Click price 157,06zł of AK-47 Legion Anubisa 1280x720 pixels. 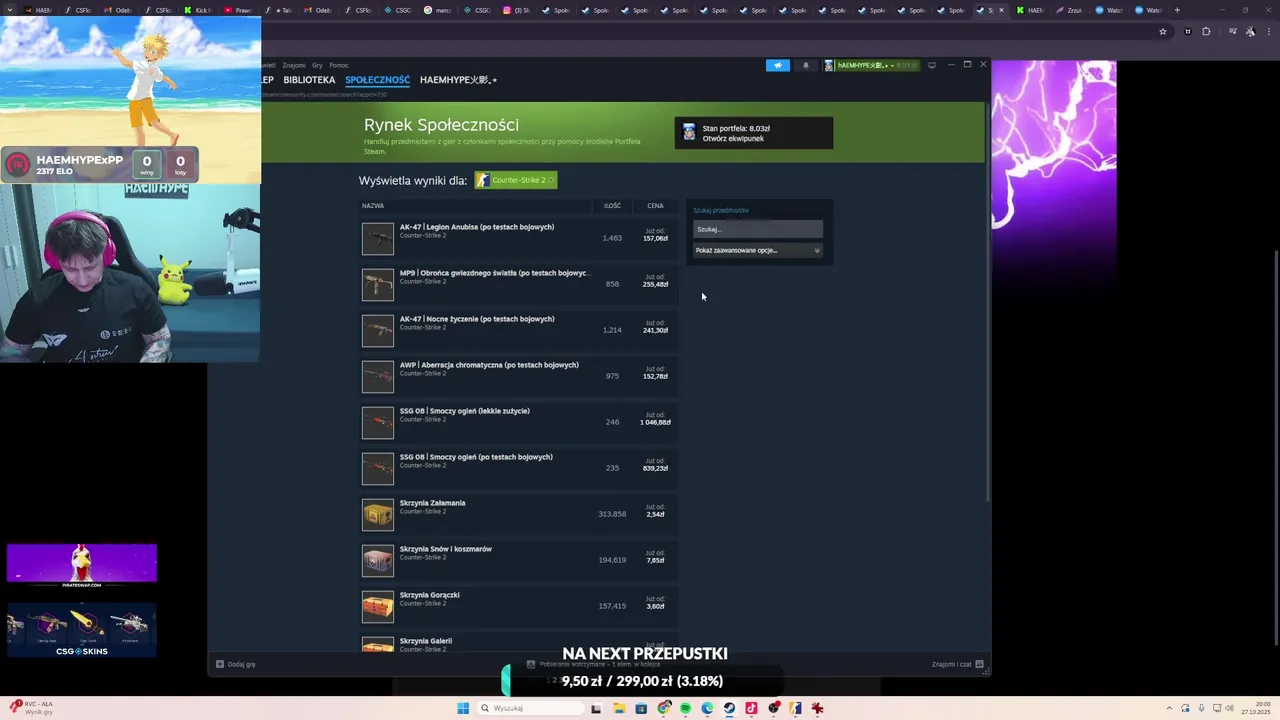pos(655,239)
